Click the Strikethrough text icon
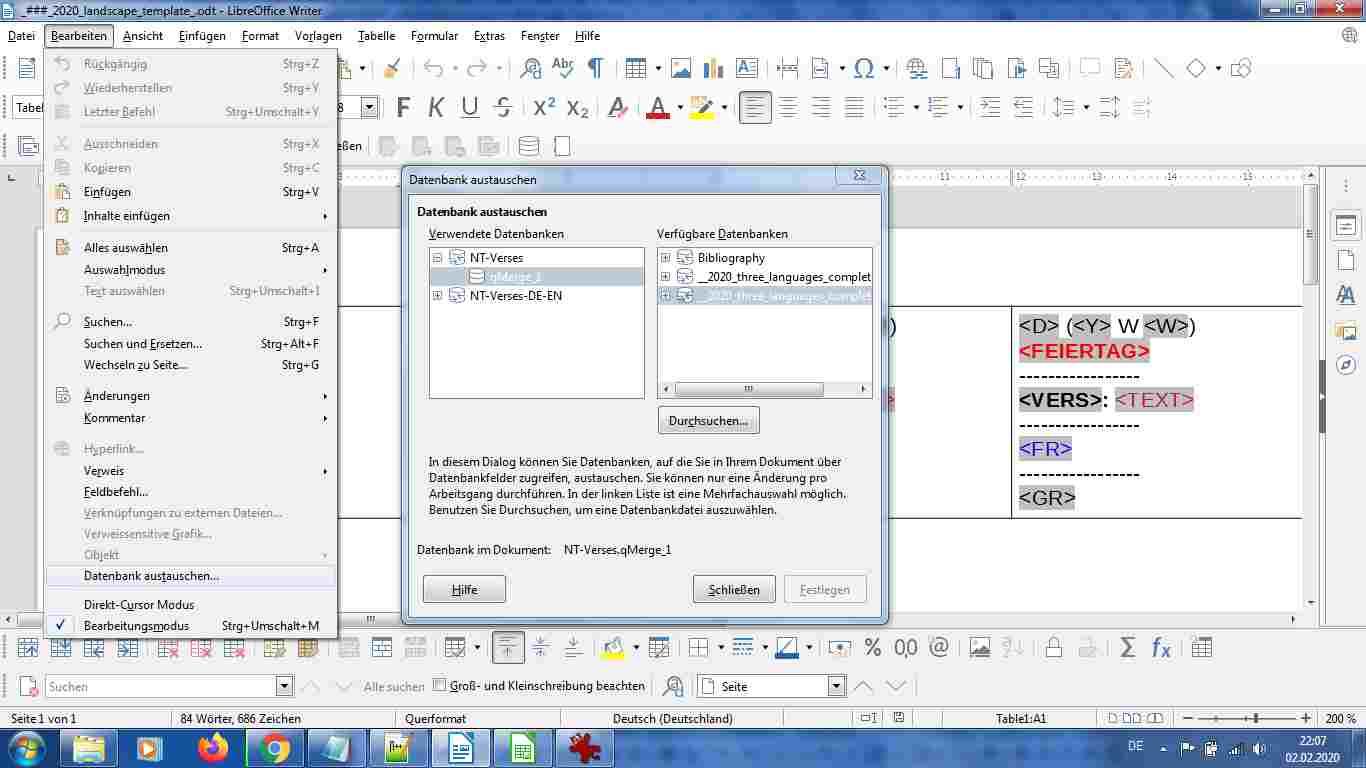 point(503,107)
